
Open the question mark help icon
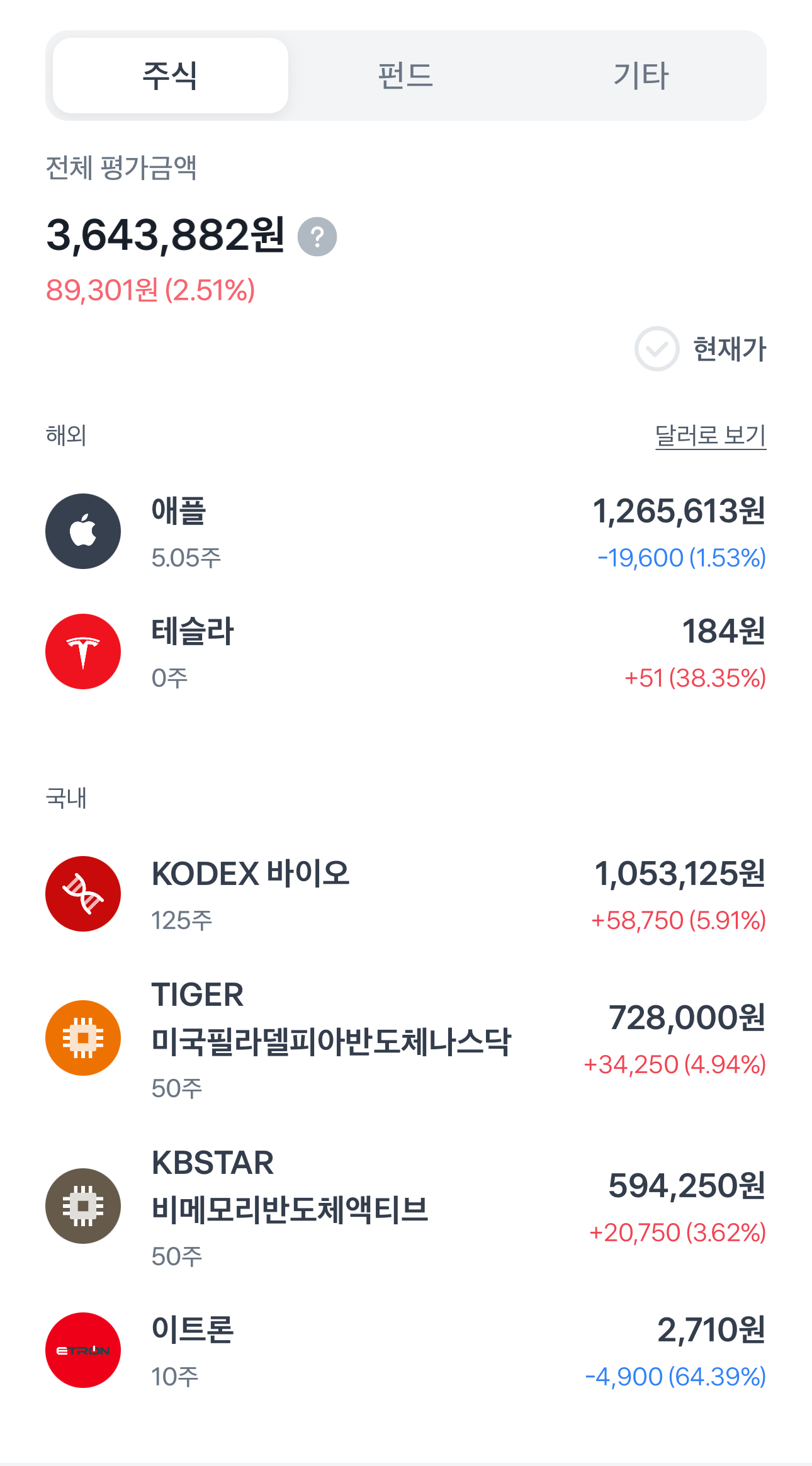(317, 237)
